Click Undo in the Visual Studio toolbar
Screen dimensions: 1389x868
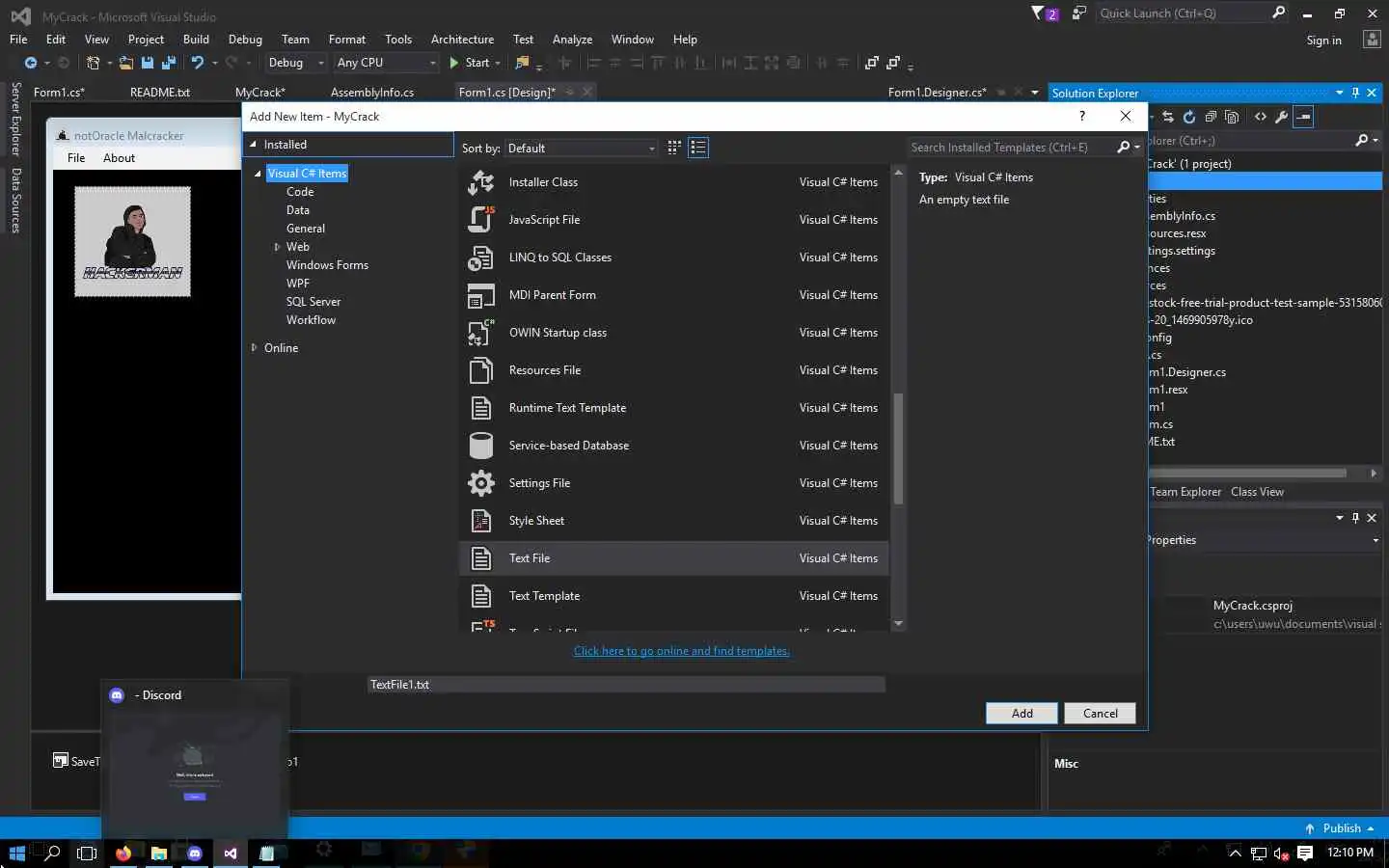pos(197,63)
